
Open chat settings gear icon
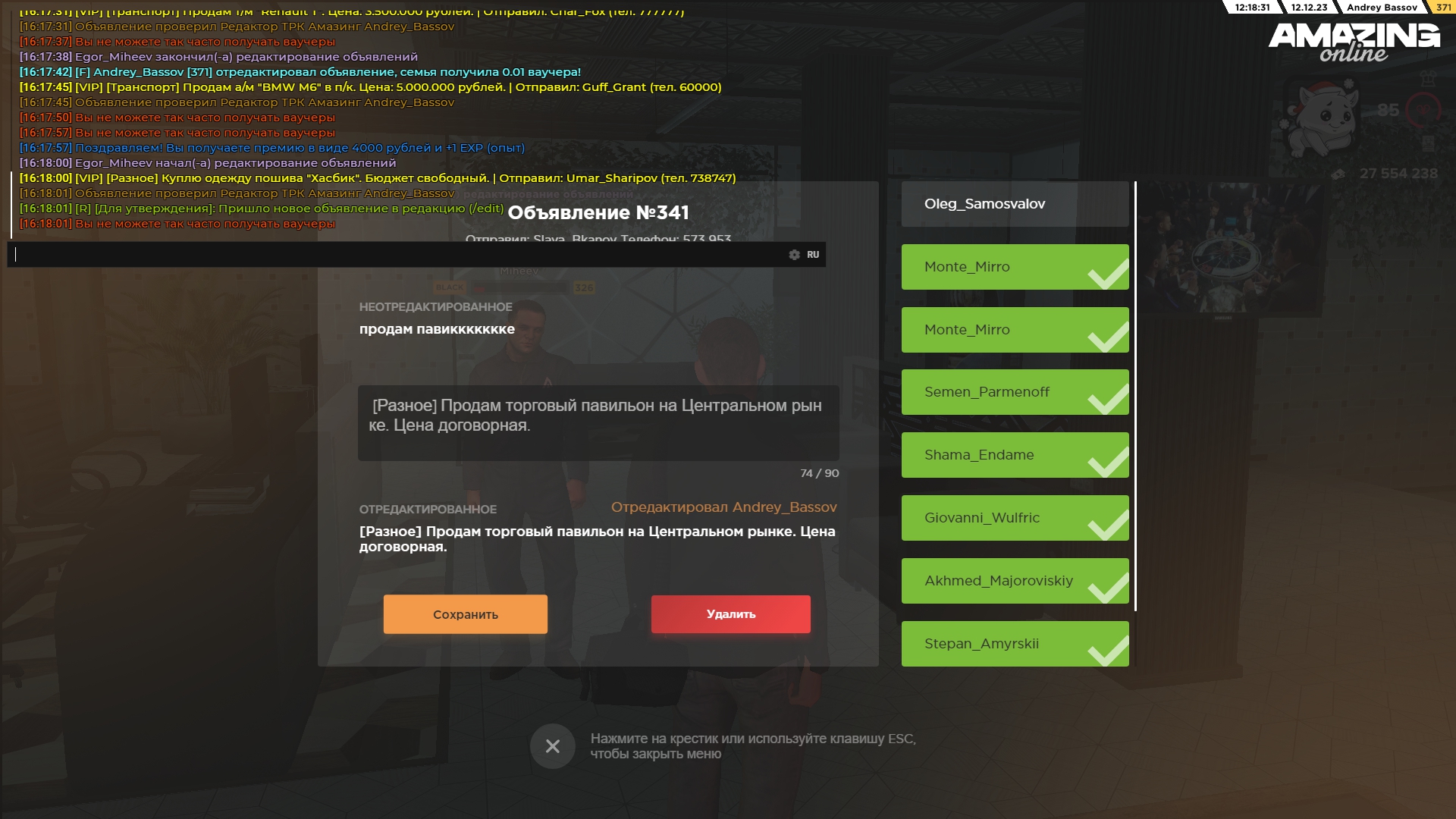pos(794,255)
